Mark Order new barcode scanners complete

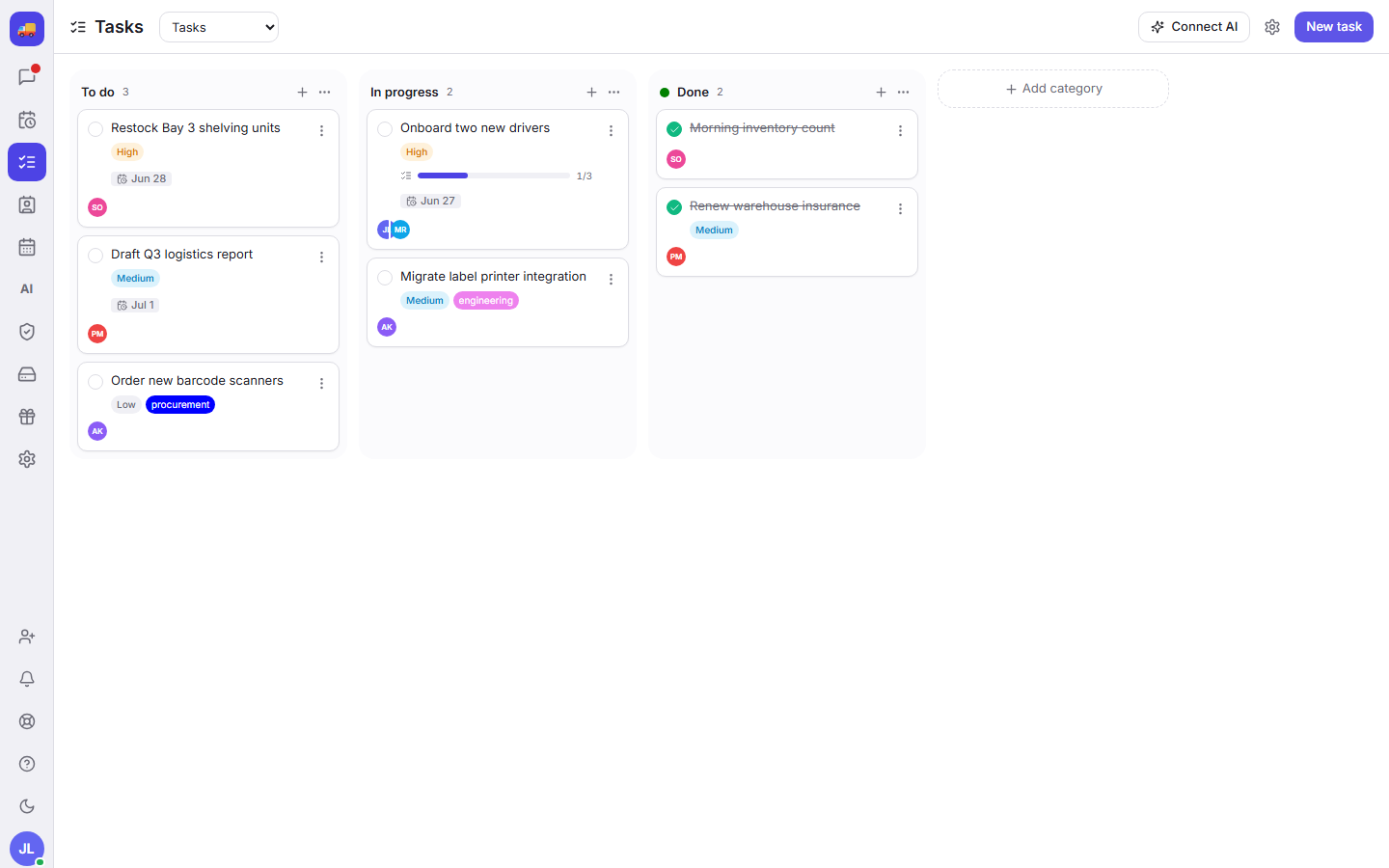point(95,382)
